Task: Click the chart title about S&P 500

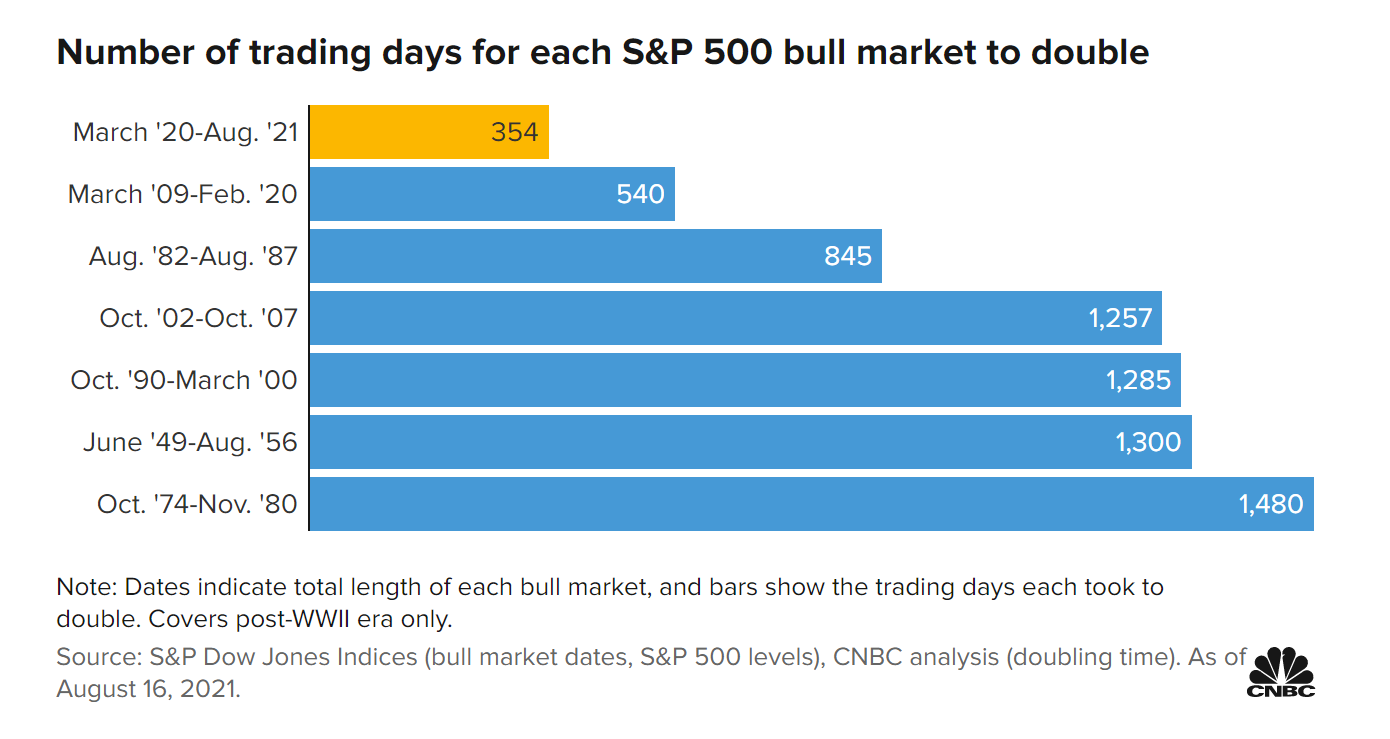Action: tap(602, 52)
